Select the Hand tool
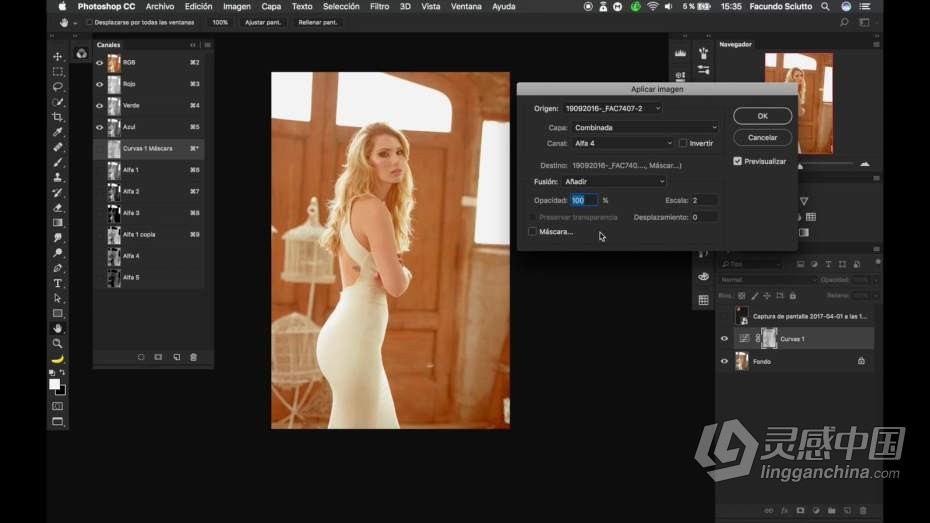Viewport: 930px width, 523px height. pos(58,329)
